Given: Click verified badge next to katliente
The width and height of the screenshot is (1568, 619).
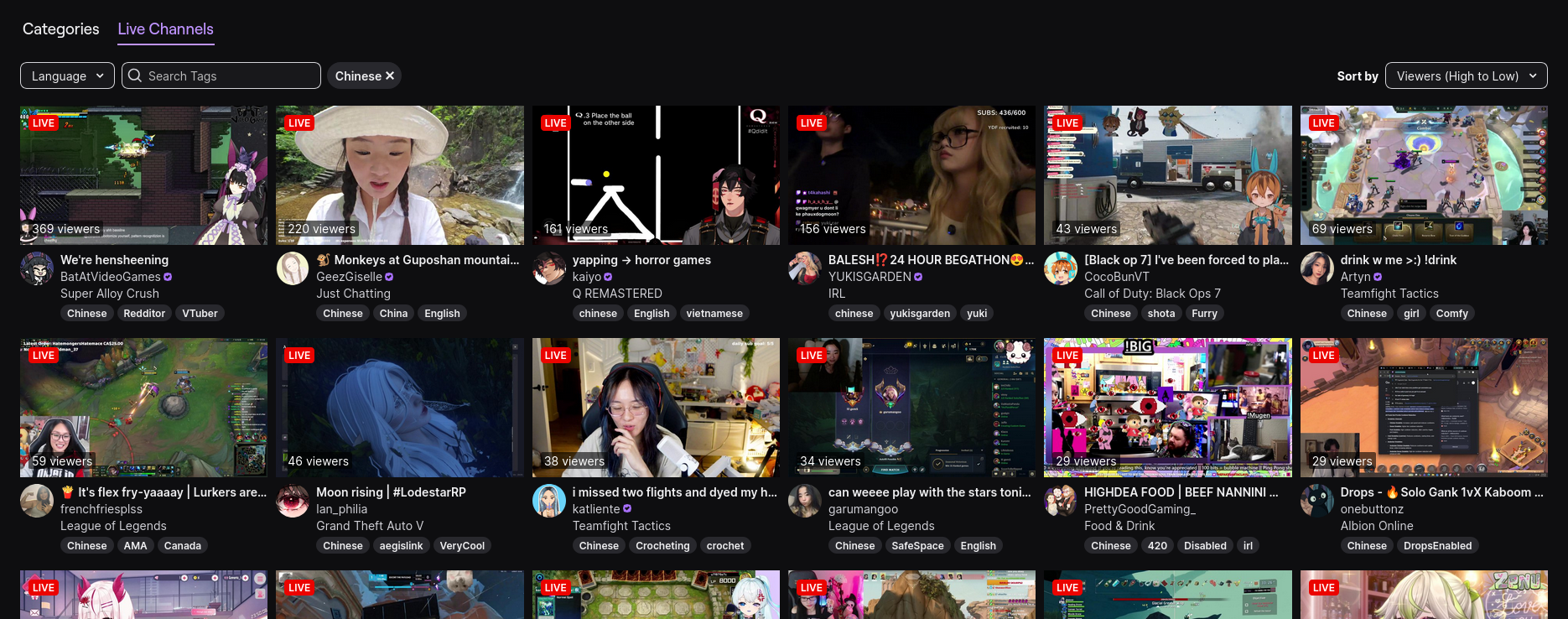Looking at the screenshot, I should (x=627, y=509).
